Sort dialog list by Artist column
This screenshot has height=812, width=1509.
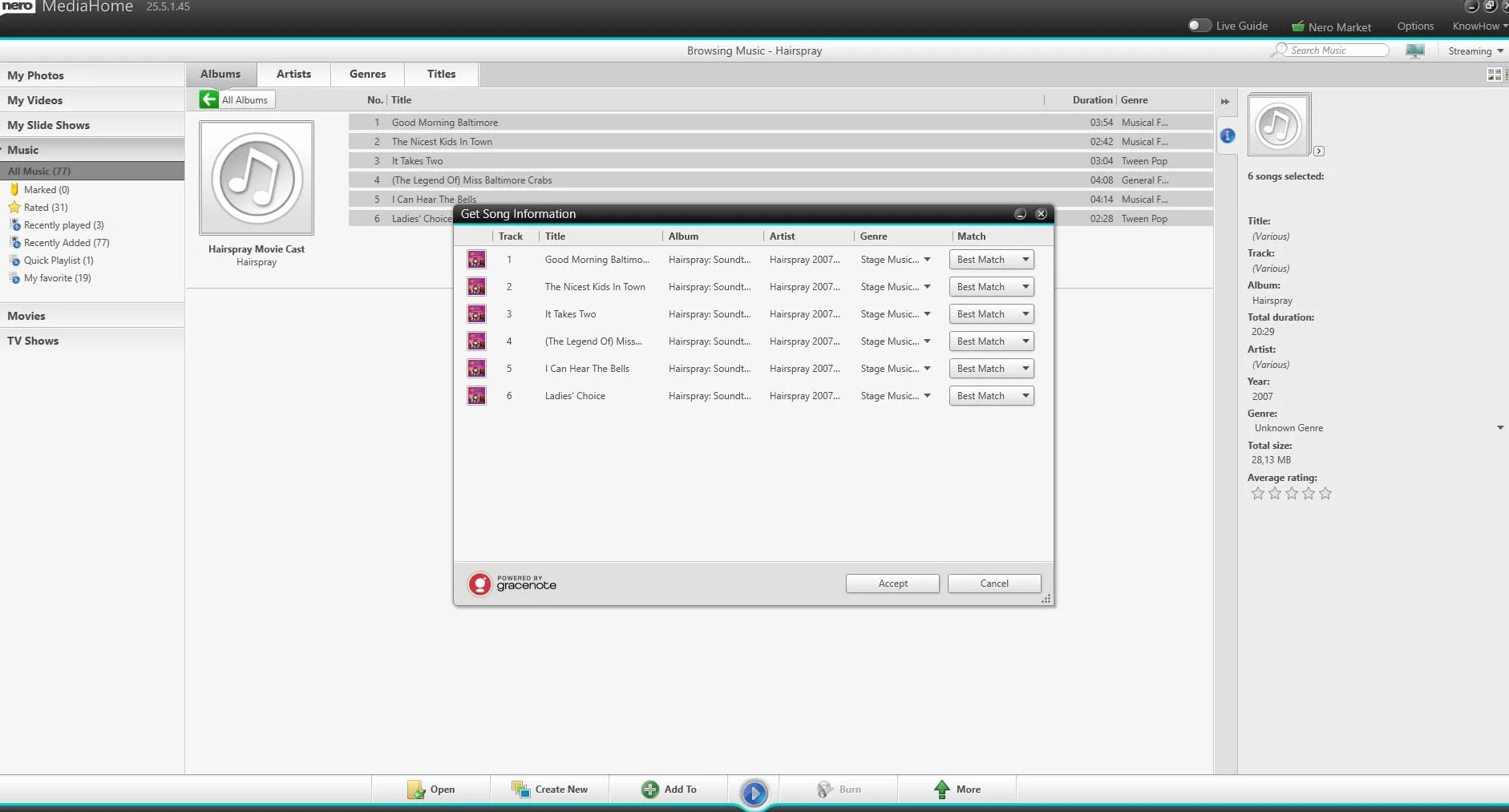(808, 236)
